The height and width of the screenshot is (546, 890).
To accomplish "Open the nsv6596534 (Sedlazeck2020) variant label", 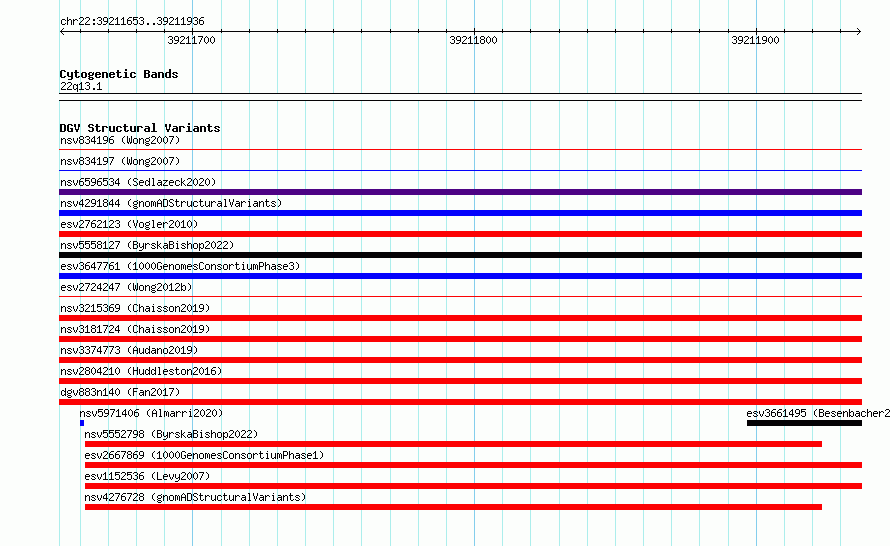I will tap(138, 182).
